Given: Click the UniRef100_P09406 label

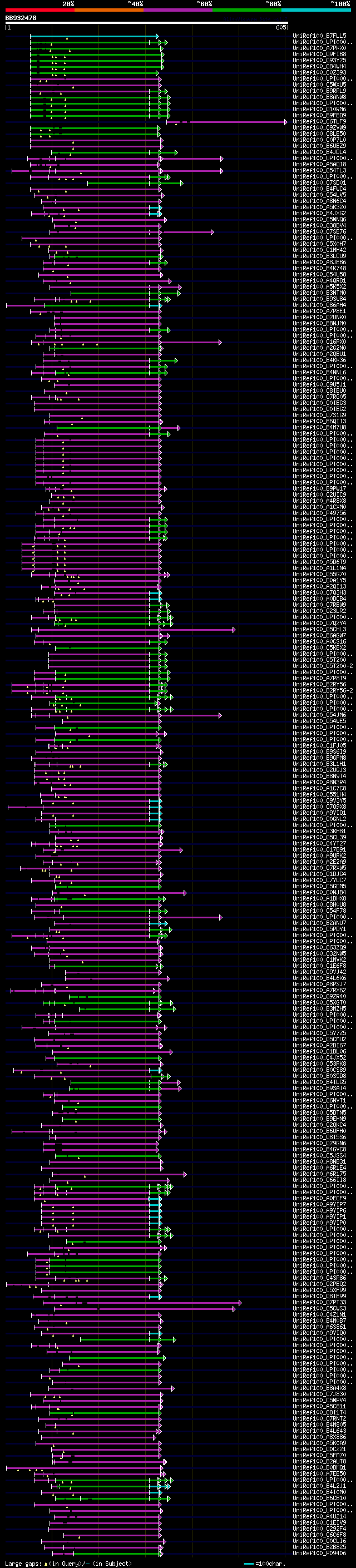Looking at the screenshot, I should [x=319, y=1553].
